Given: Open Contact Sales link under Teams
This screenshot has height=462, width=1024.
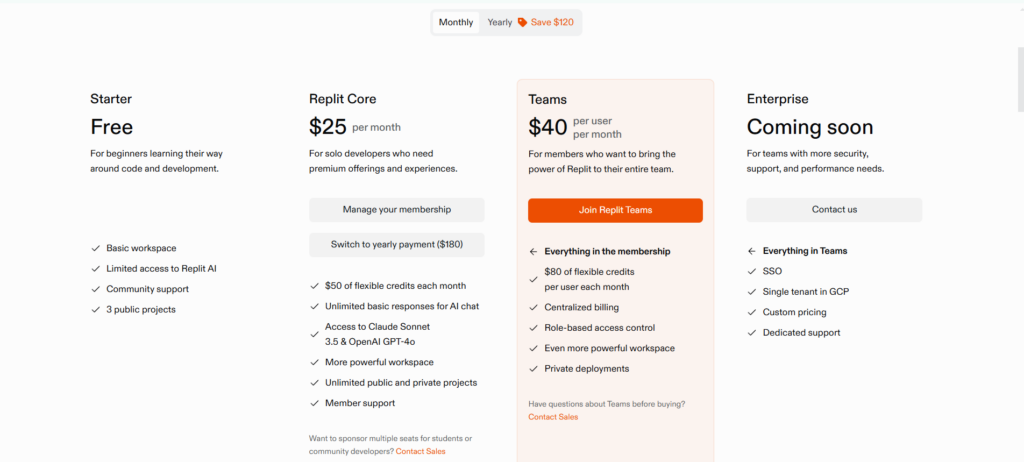Looking at the screenshot, I should point(553,417).
